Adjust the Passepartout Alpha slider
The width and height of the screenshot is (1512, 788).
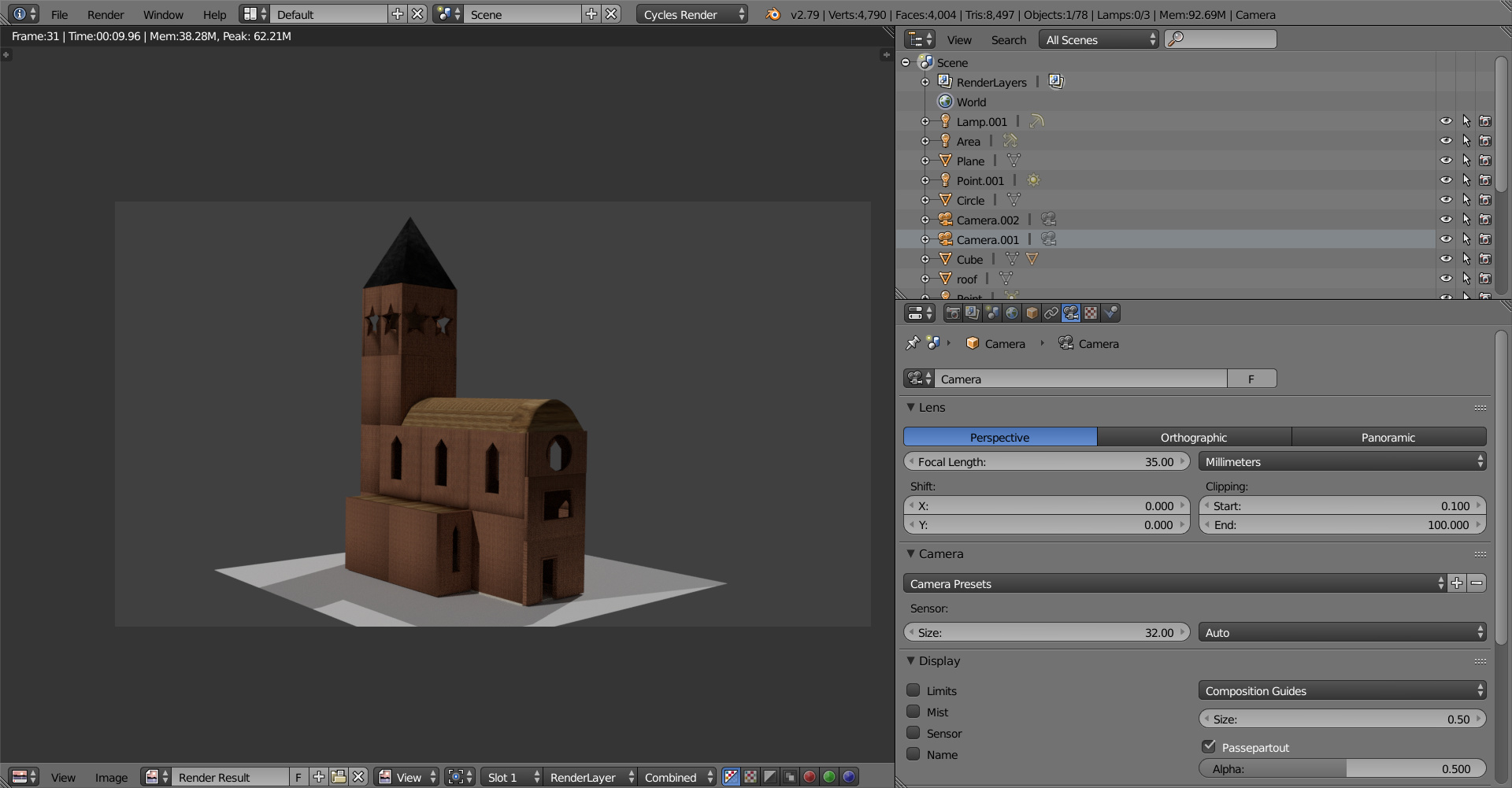[1343, 768]
